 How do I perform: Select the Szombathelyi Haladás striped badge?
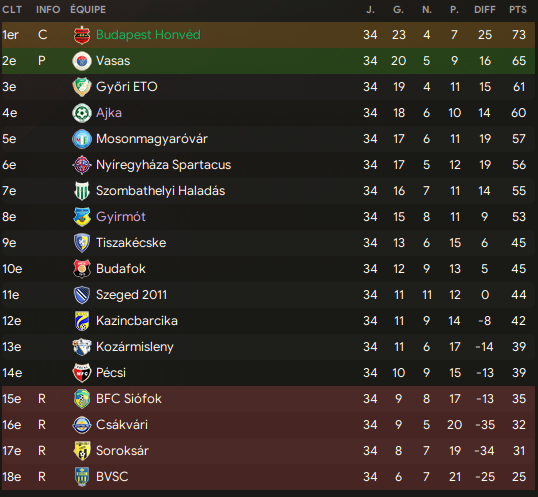(x=82, y=191)
